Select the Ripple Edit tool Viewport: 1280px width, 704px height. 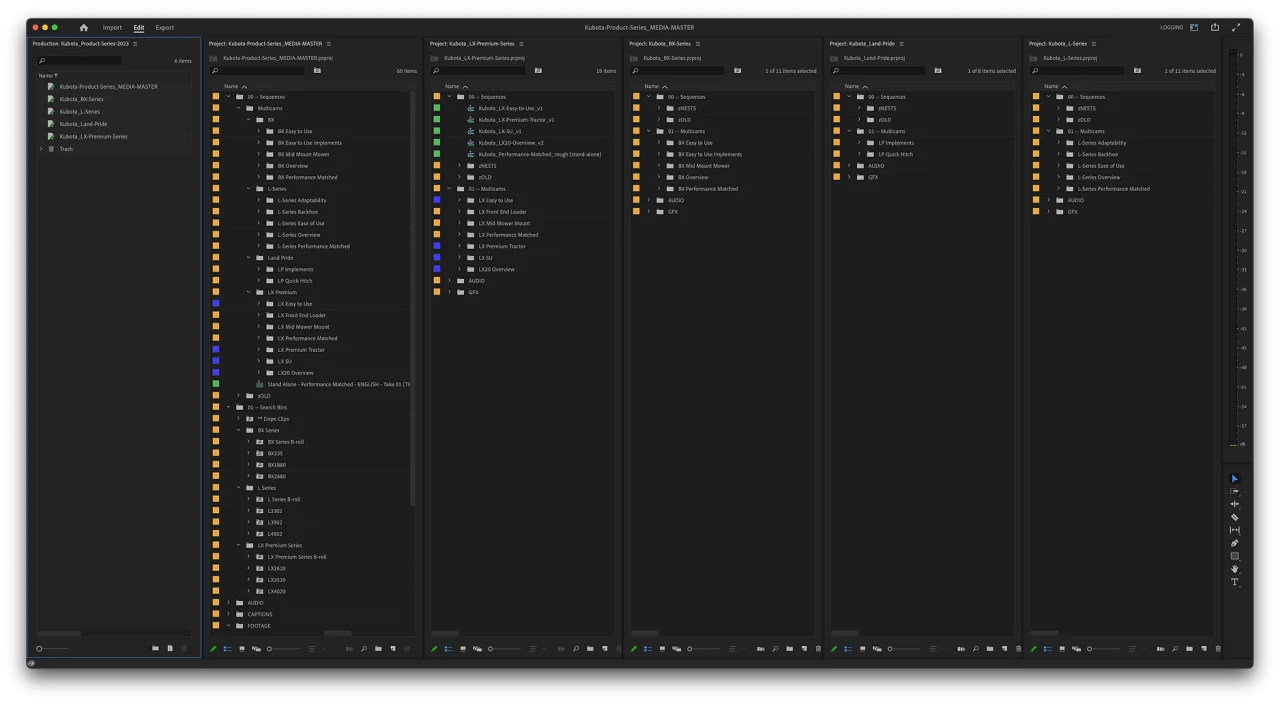1234,505
